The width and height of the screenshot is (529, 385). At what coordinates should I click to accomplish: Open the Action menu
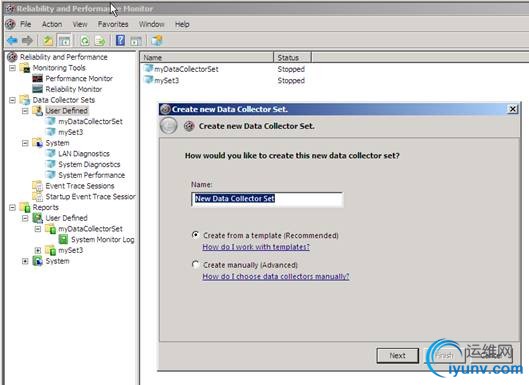click(x=52, y=24)
